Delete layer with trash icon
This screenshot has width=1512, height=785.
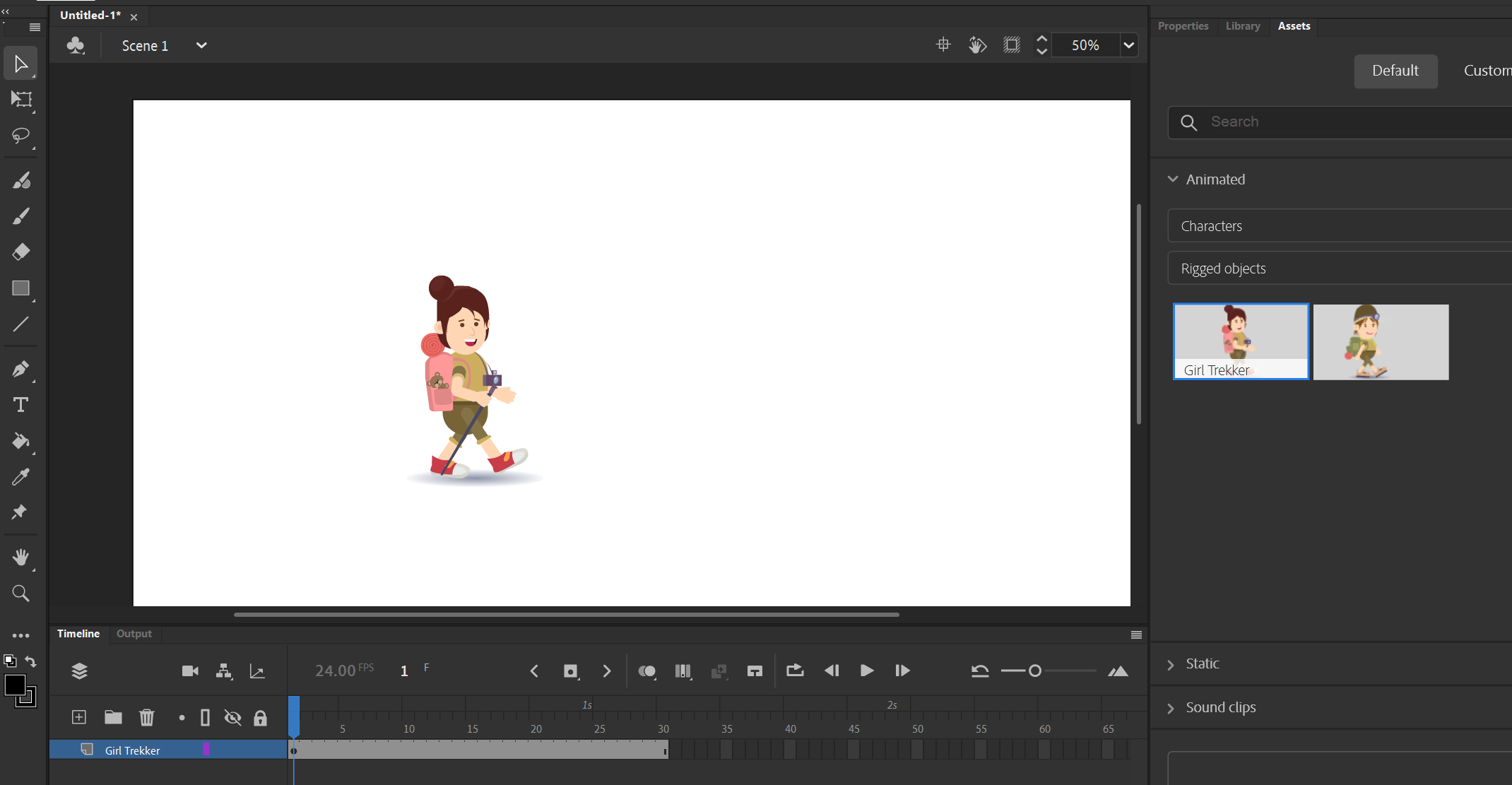coord(146,718)
